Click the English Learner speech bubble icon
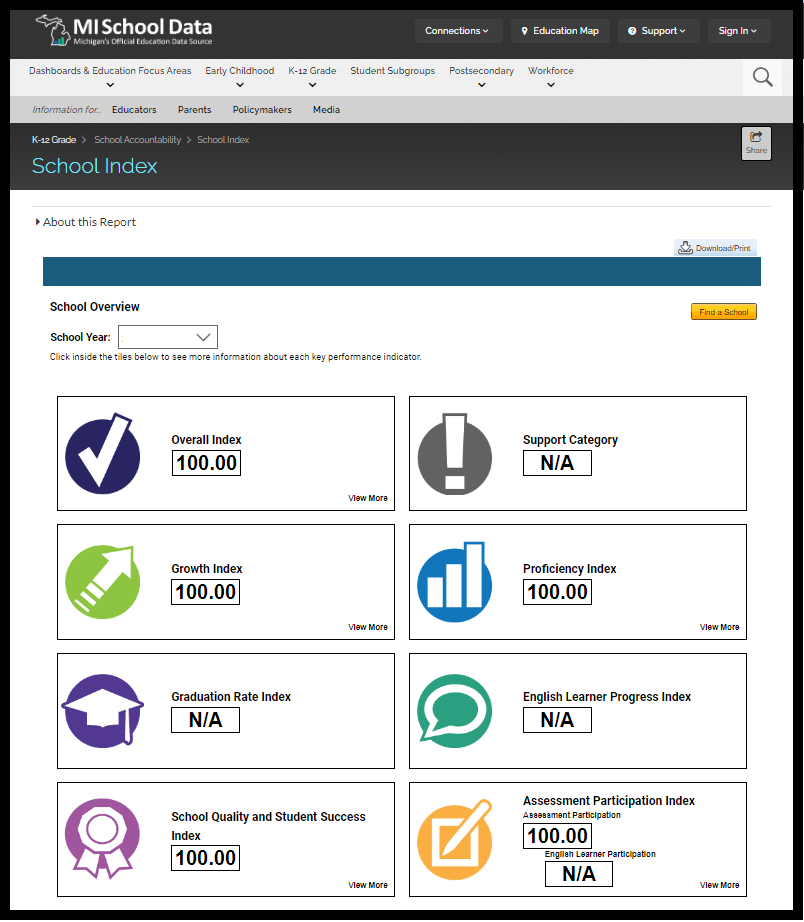 455,711
